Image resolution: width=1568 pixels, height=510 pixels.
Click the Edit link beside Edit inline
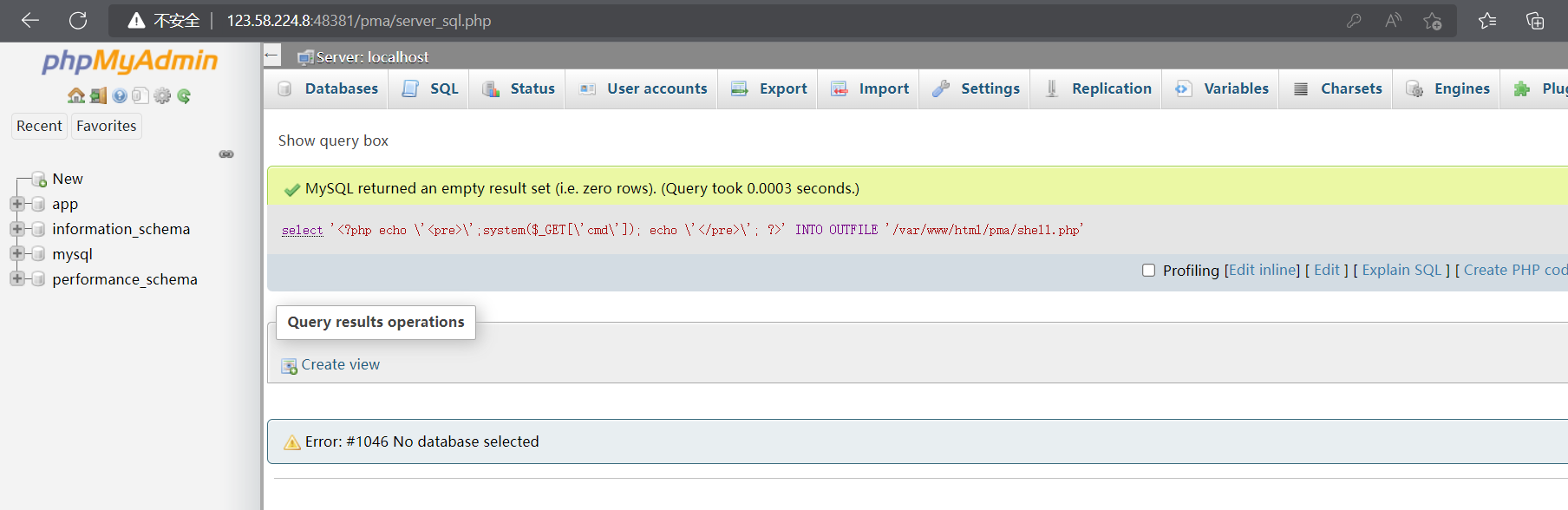tap(1327, 270)
